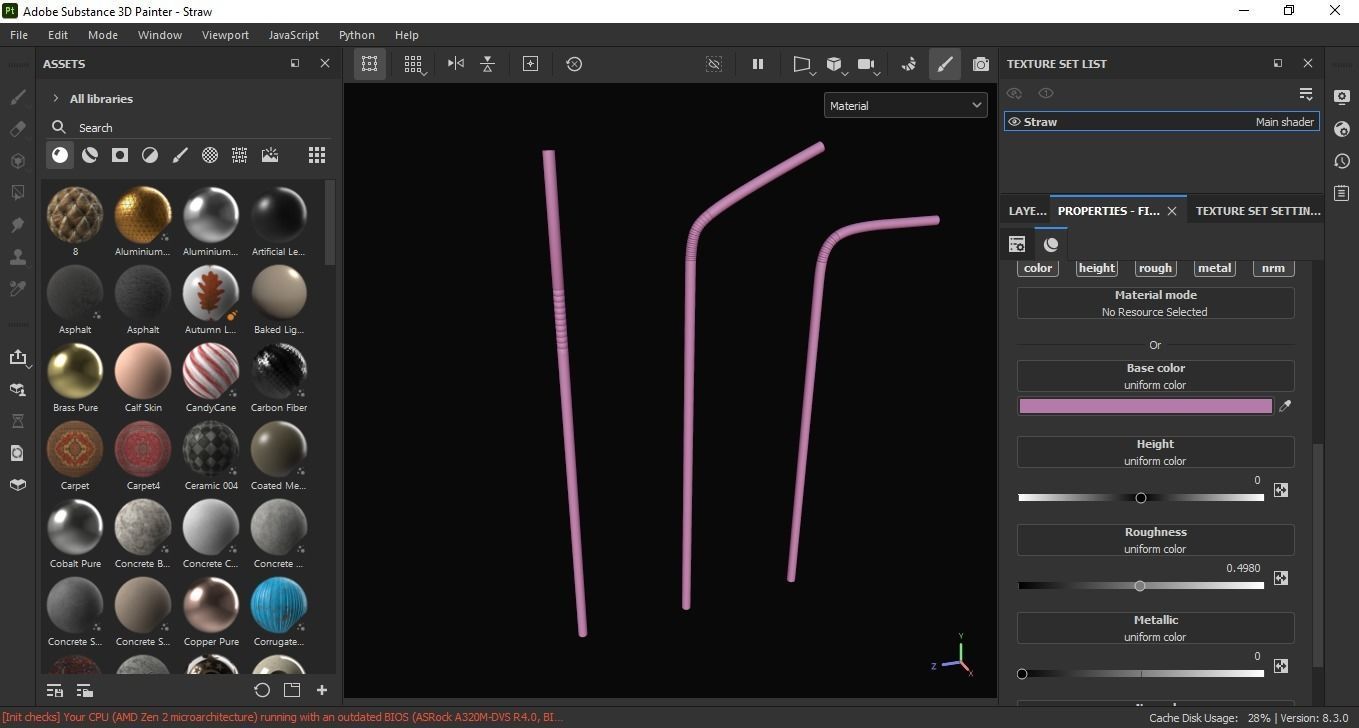Click the Metallic uniform color button
This screenshot has height=728, width=1359.
click(x=1155, y=628)
